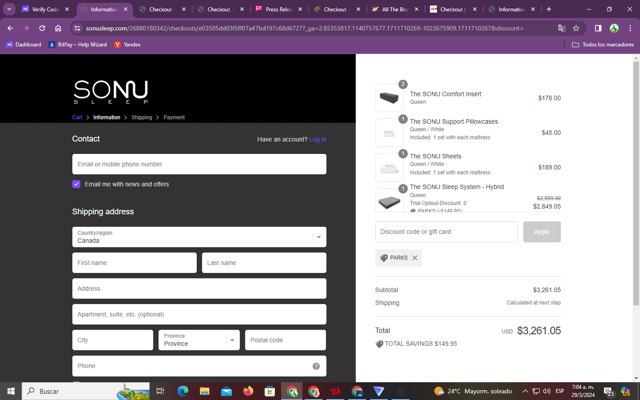Click the page vertical scrollbar

(x=636, y=183)
